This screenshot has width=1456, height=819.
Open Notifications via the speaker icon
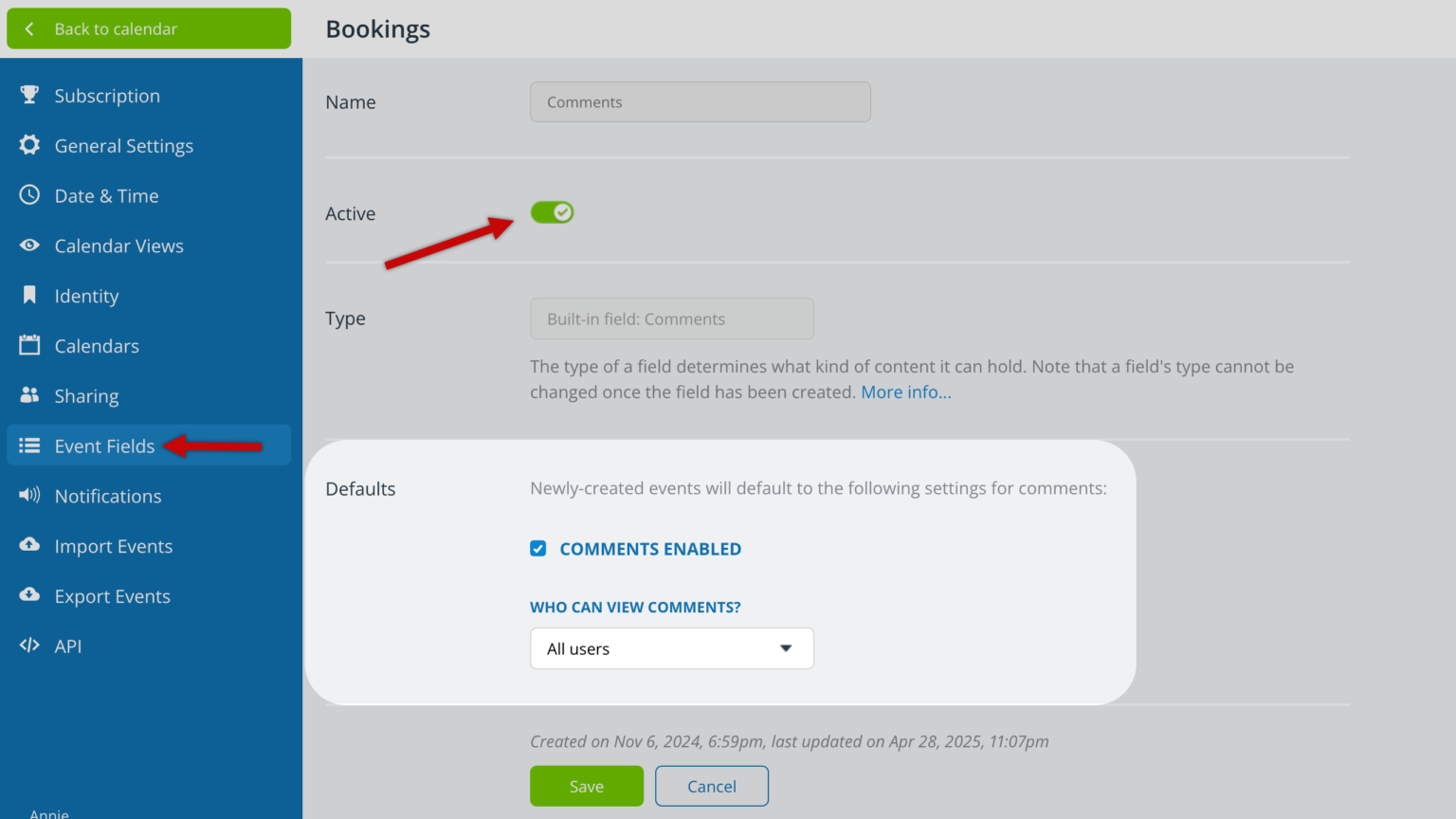click(x=28, y=496)
